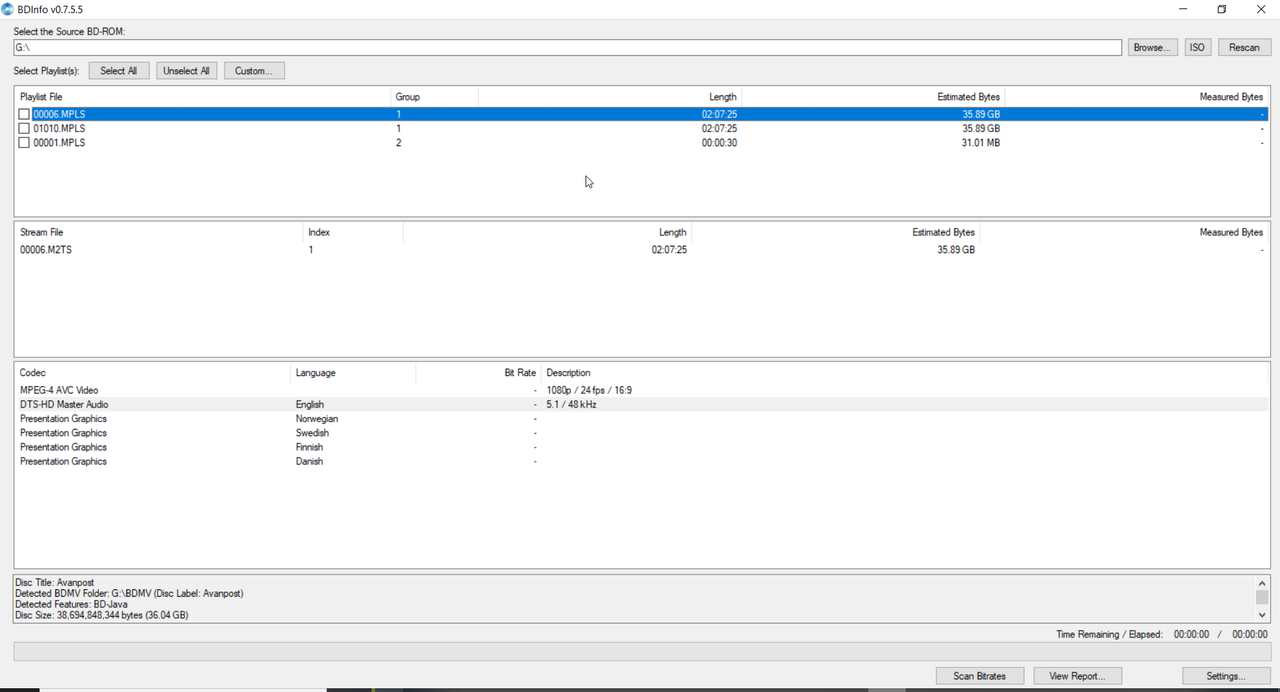Image resolution: width=1280 pixels, height=692 pixels.
Task: Restore down the BDInfo window
Action: (x=1222, y=9)
